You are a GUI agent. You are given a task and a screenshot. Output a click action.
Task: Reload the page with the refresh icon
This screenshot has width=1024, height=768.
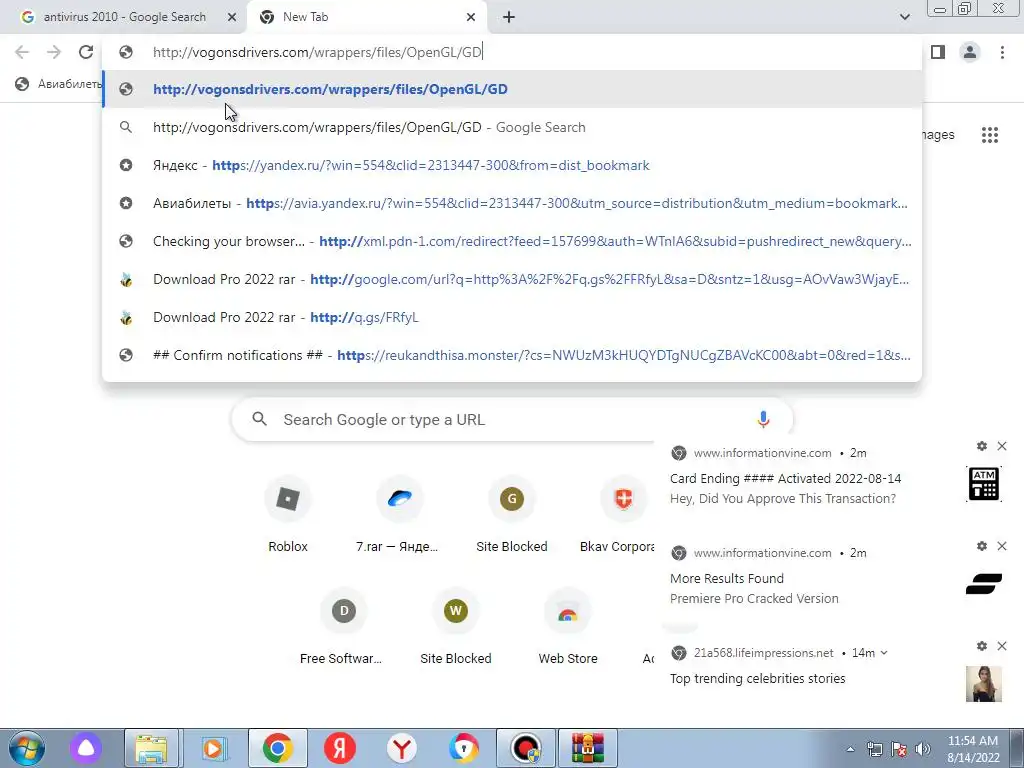click(86, 52)
